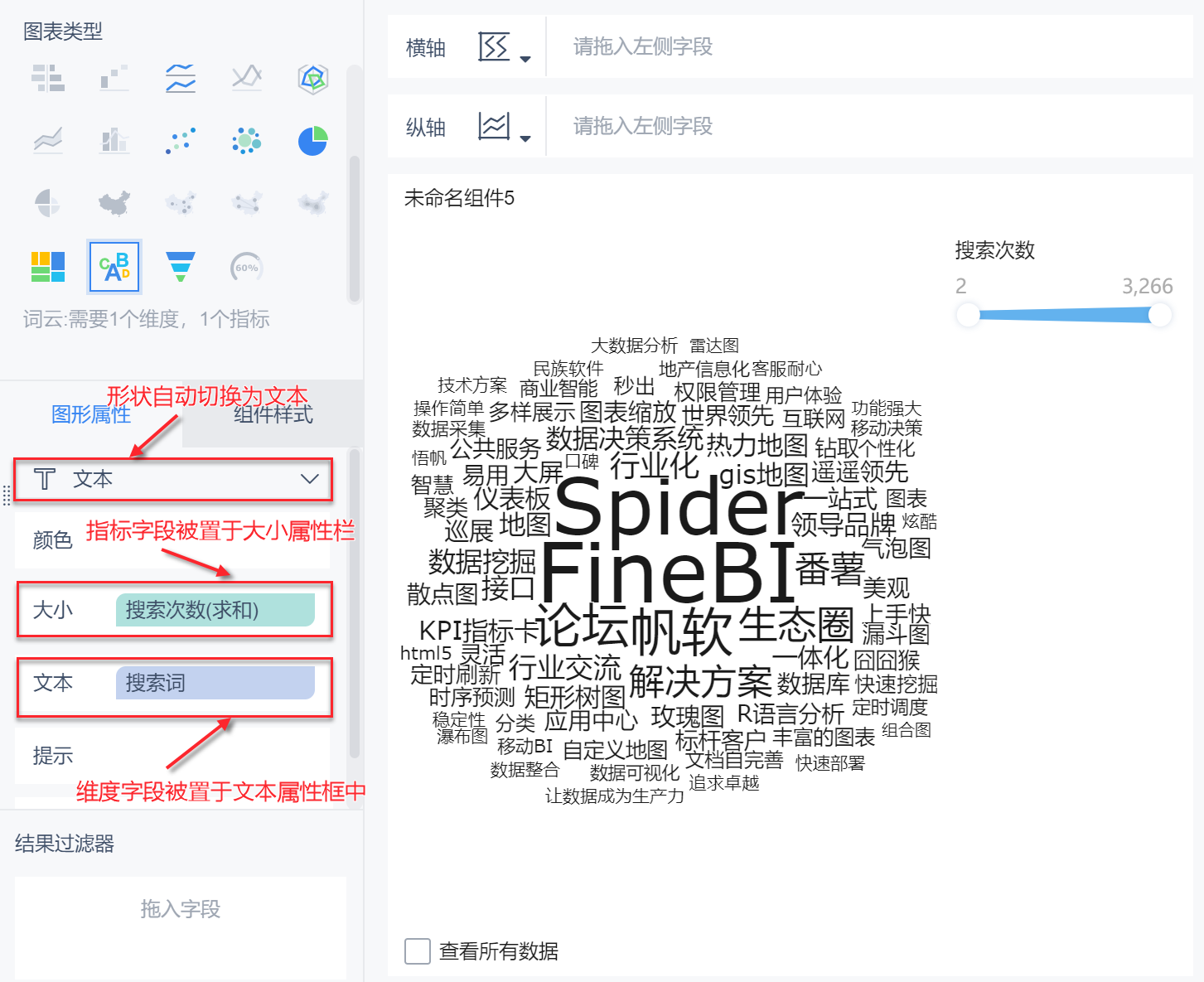Click the word 让数据成为生产力 in the cloud

point(615,796)
